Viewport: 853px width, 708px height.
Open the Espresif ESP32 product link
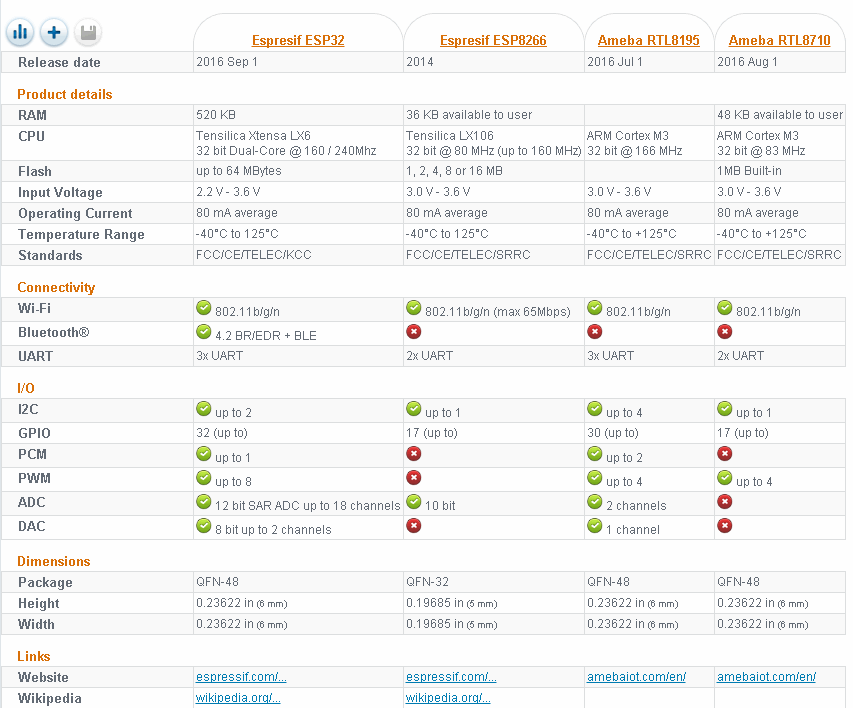click(298, 40)
